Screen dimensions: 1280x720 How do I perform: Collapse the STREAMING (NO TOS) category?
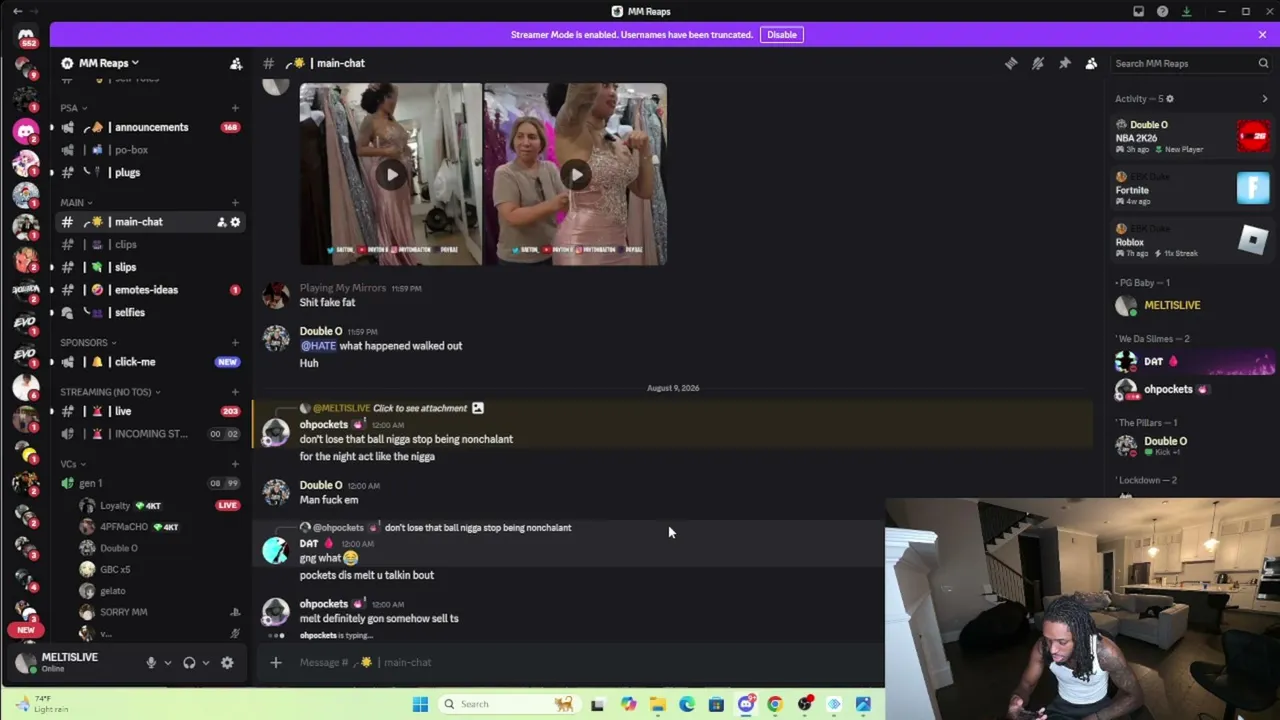pos(110,391)
